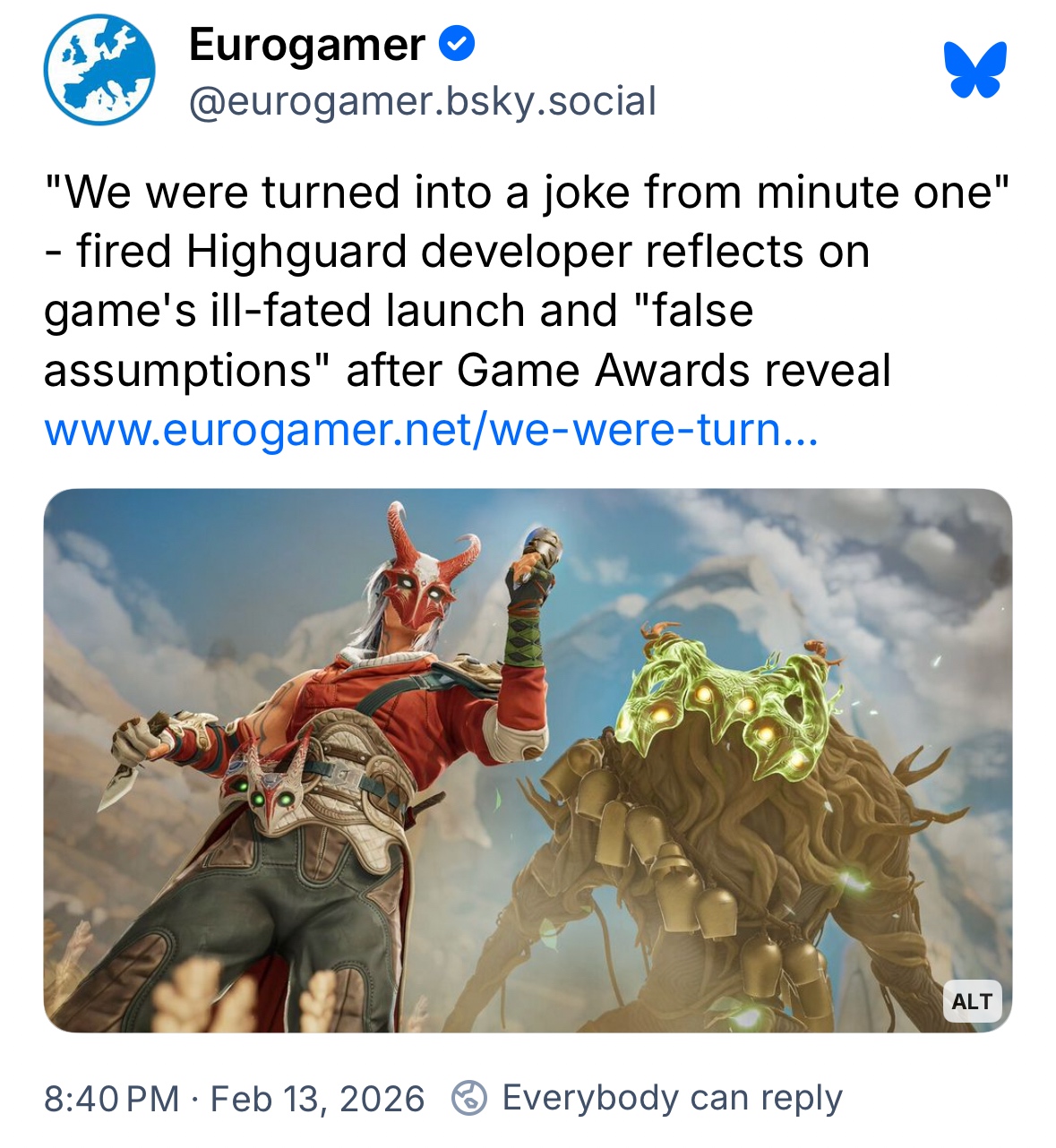This screenshot has width=1056, height=1148.
Task: Click the globe reply-settings icon
Action: (x=469, y=1098)
